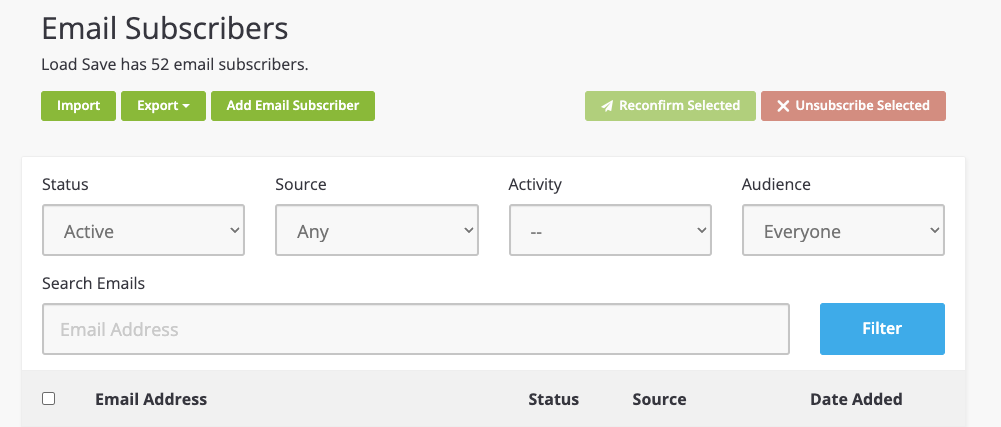Open the Activity filter dropdown
Viewport: 1001px width, 427px height.
pyautogui.click(x=610, y=231)
